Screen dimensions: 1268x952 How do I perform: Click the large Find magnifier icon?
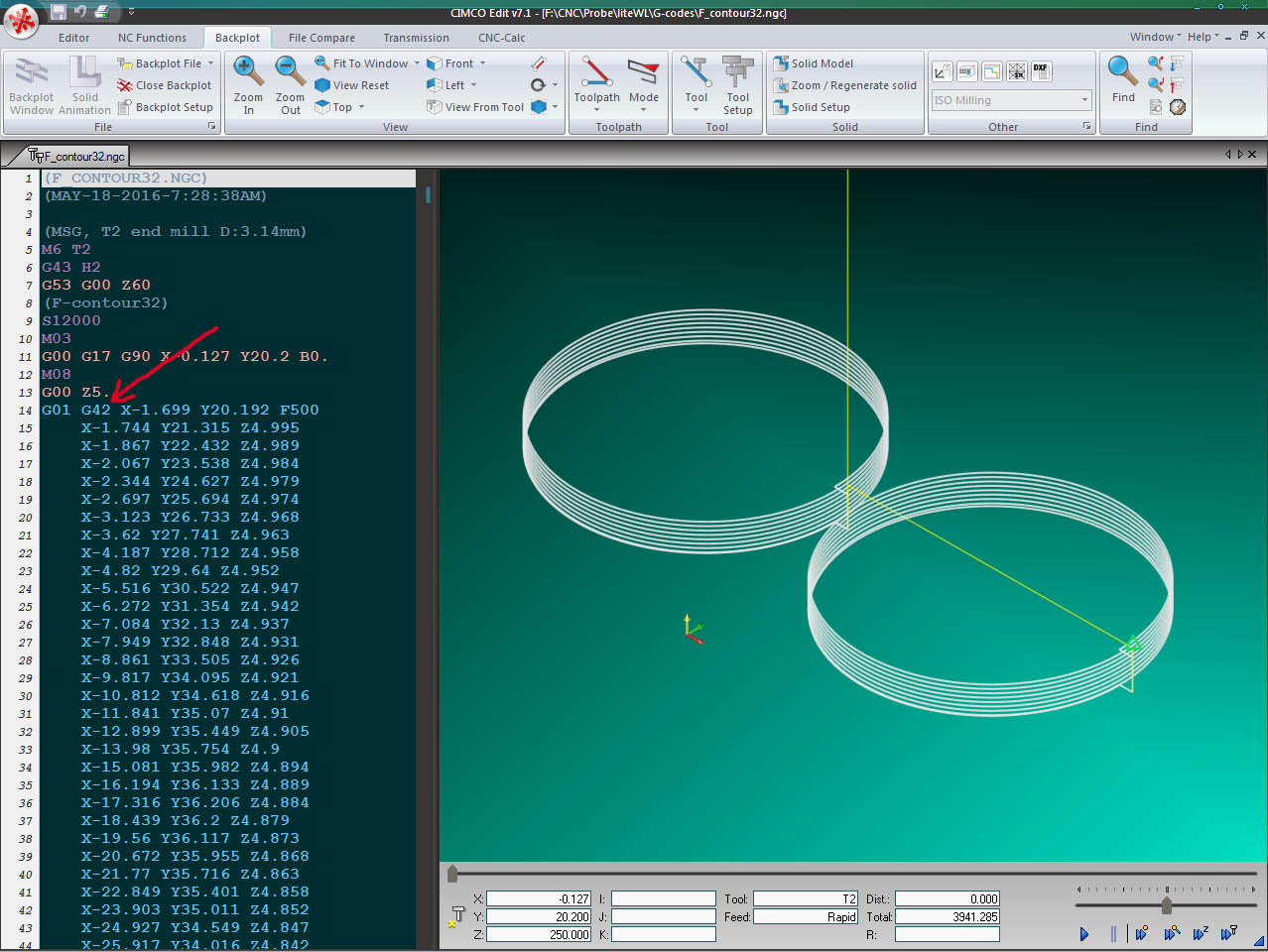click(1122, 72)
